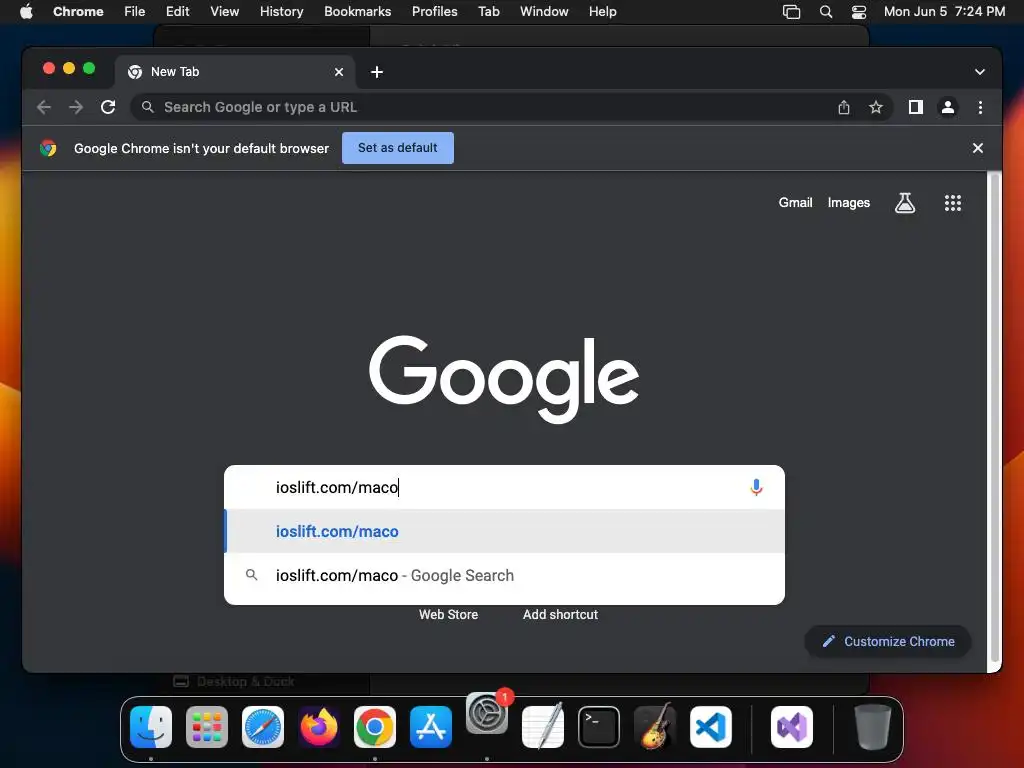Open the Help menu
Viewport: 1024px width, 768px height.
tap(602, 12)
